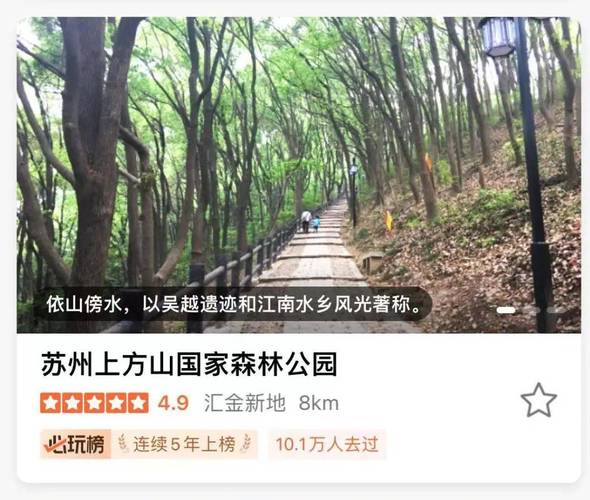Tap the 10.1万人去过 tag

[327, 444]
